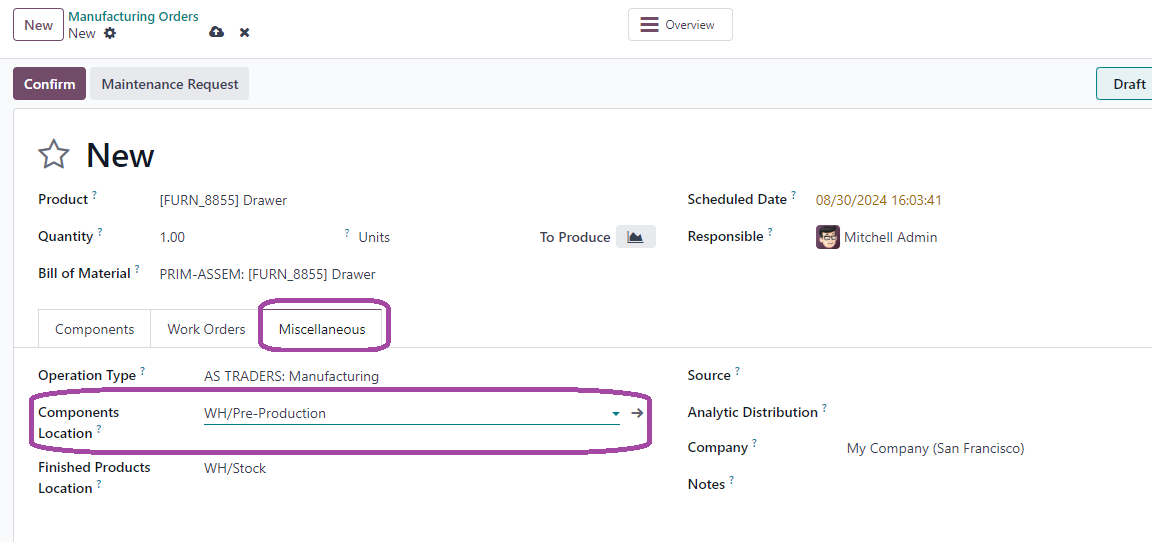Viewport: 1152px width, 542px height.
Task: Expand the Components Location dropdown arrow
Action: pos(616,414)
